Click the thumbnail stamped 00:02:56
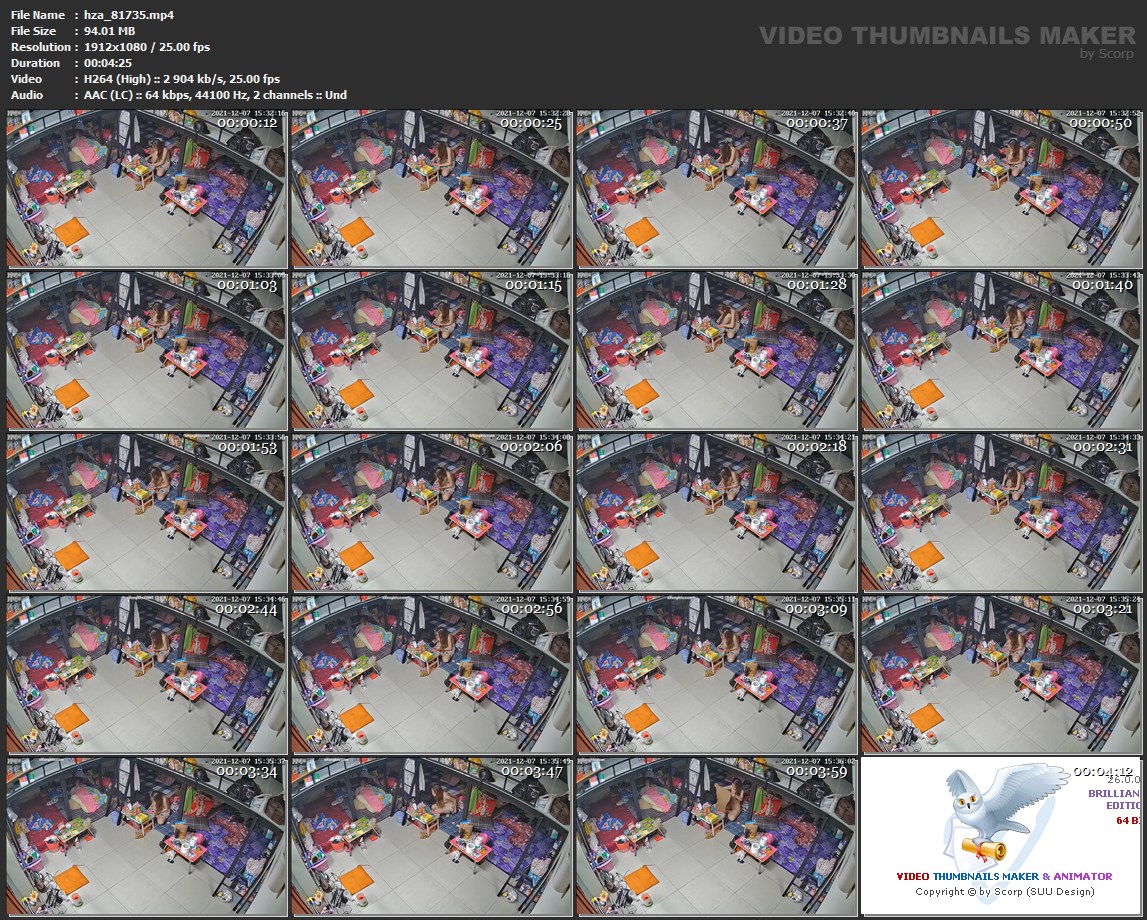The width and height of the screenshot is (1147, 920). (x=431, y=674)
